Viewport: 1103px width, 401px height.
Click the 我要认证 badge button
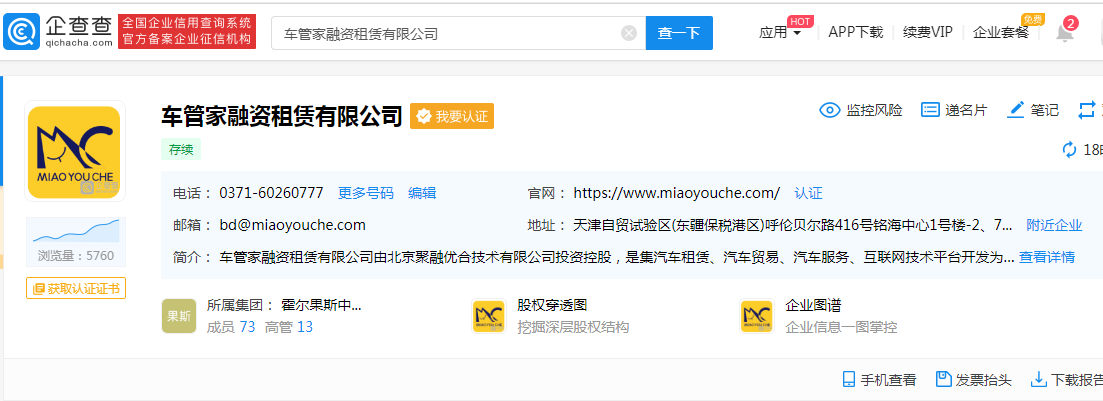452,117
